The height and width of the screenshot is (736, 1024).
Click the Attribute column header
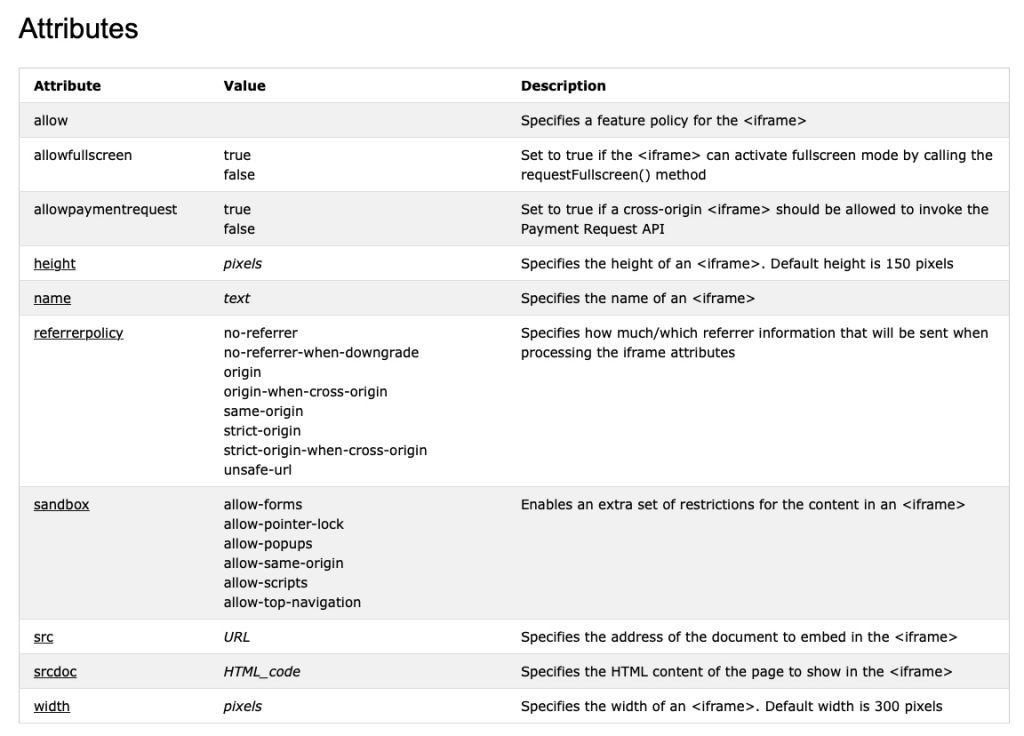tap(67, 86)
